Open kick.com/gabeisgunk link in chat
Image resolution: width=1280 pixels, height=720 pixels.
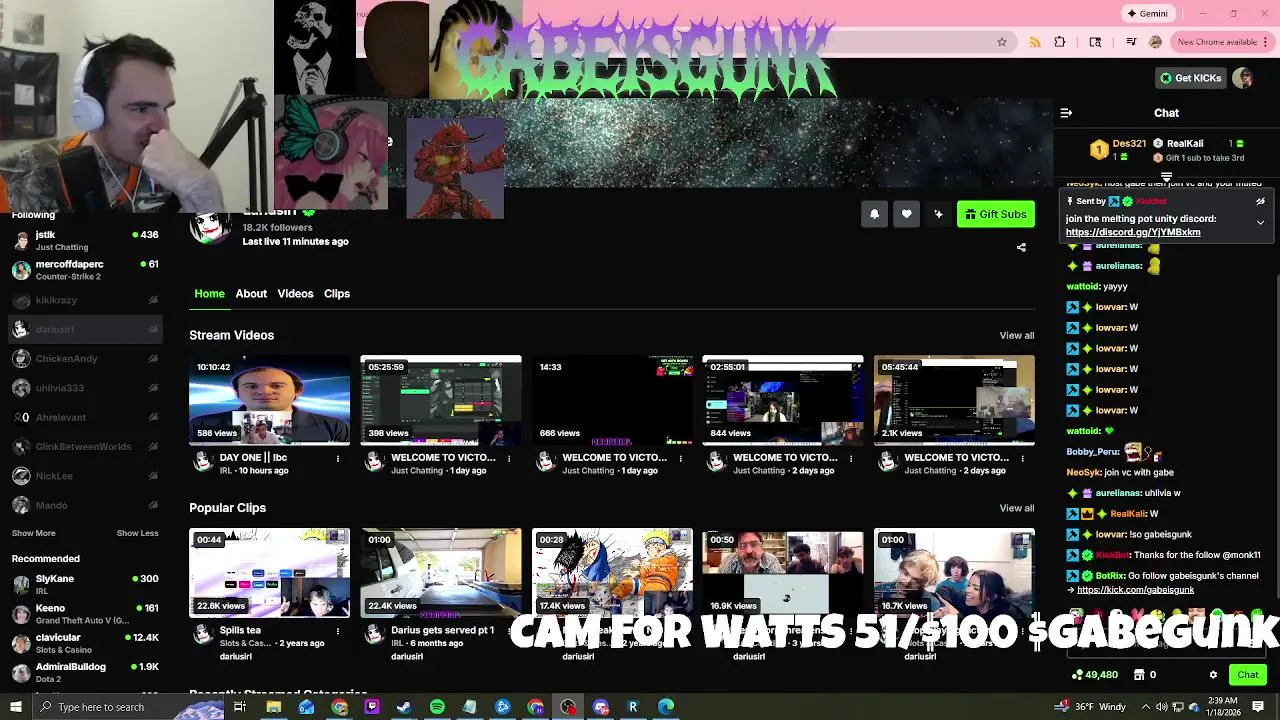pos(1135,590)
